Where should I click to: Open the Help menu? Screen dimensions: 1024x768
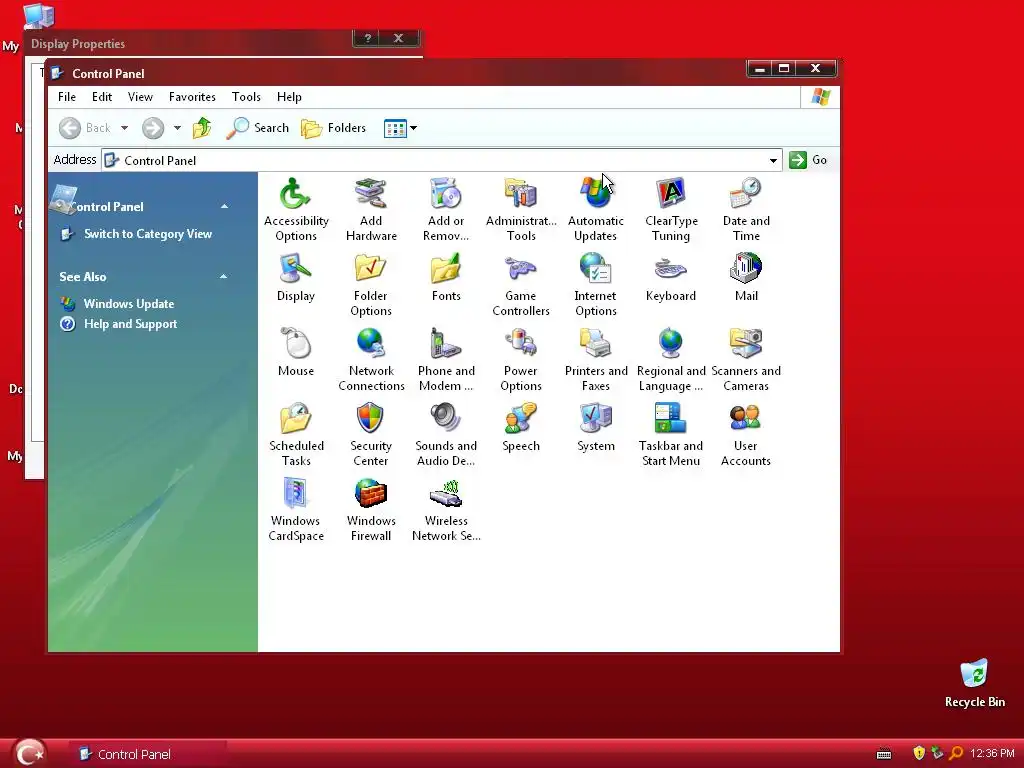click(x=289, y=97)
